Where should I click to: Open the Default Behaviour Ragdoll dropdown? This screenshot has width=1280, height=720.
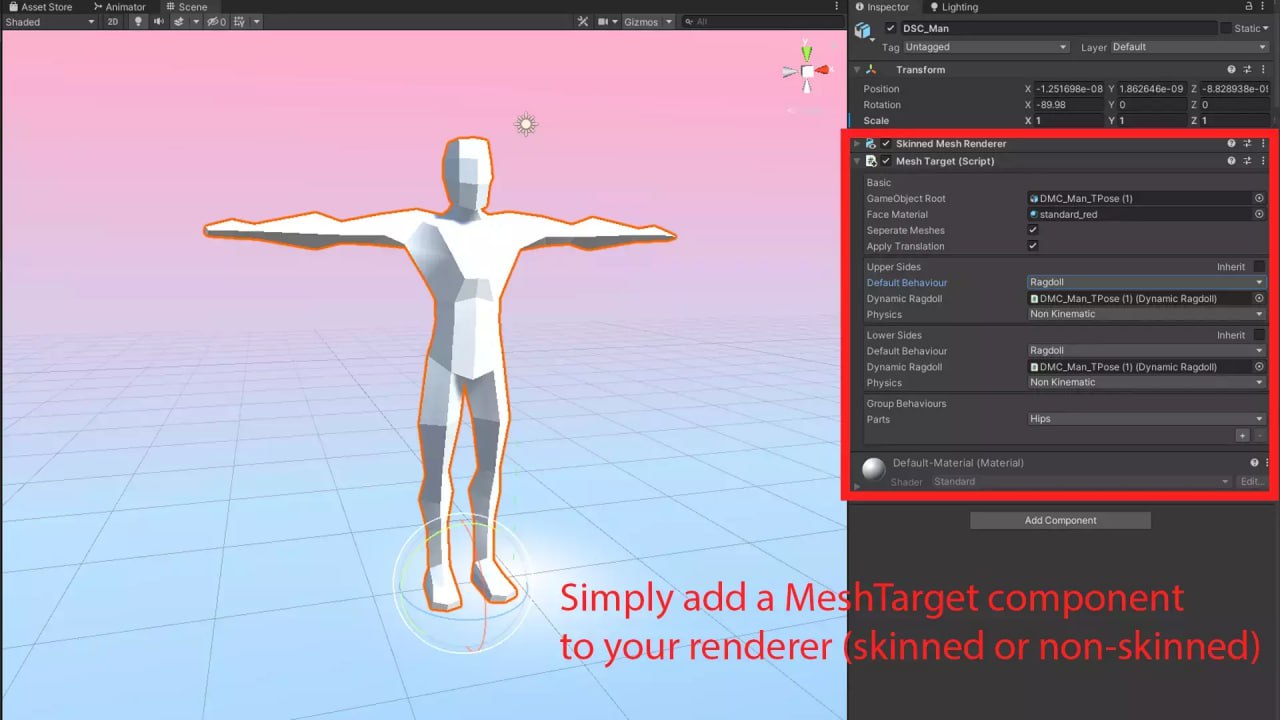point(1145,282)
